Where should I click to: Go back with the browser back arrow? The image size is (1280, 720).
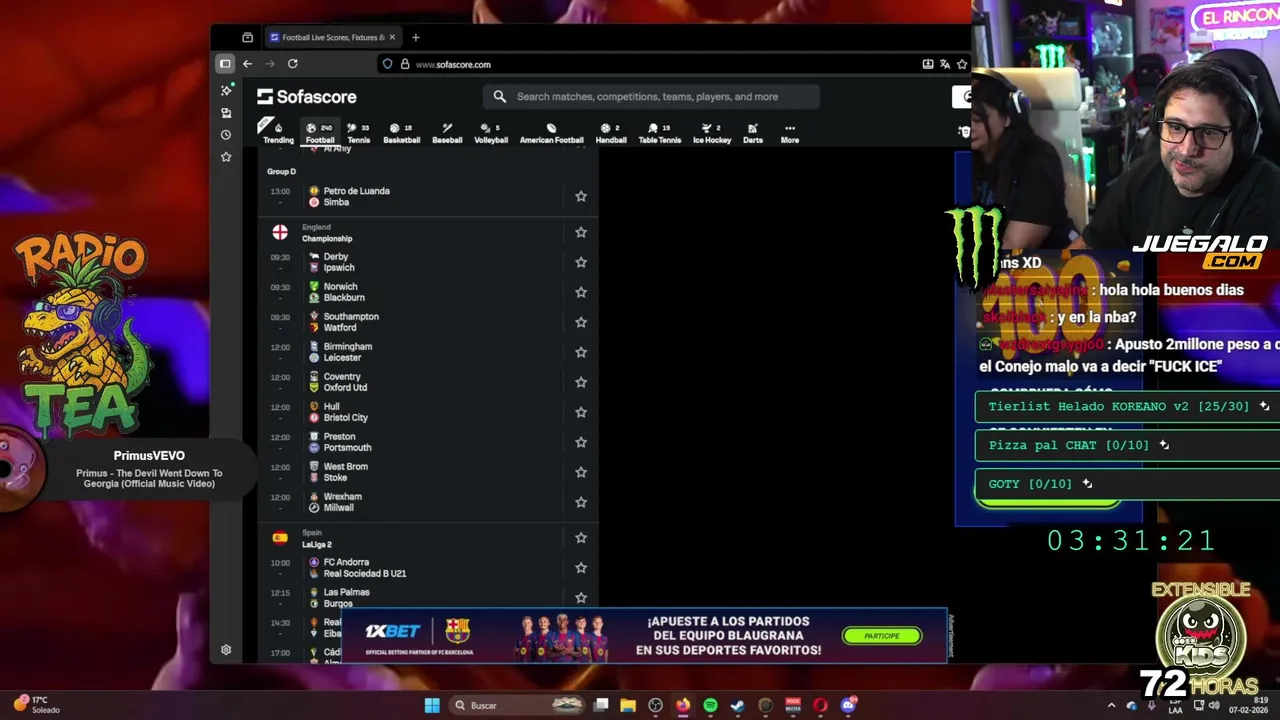coord(247,64)
